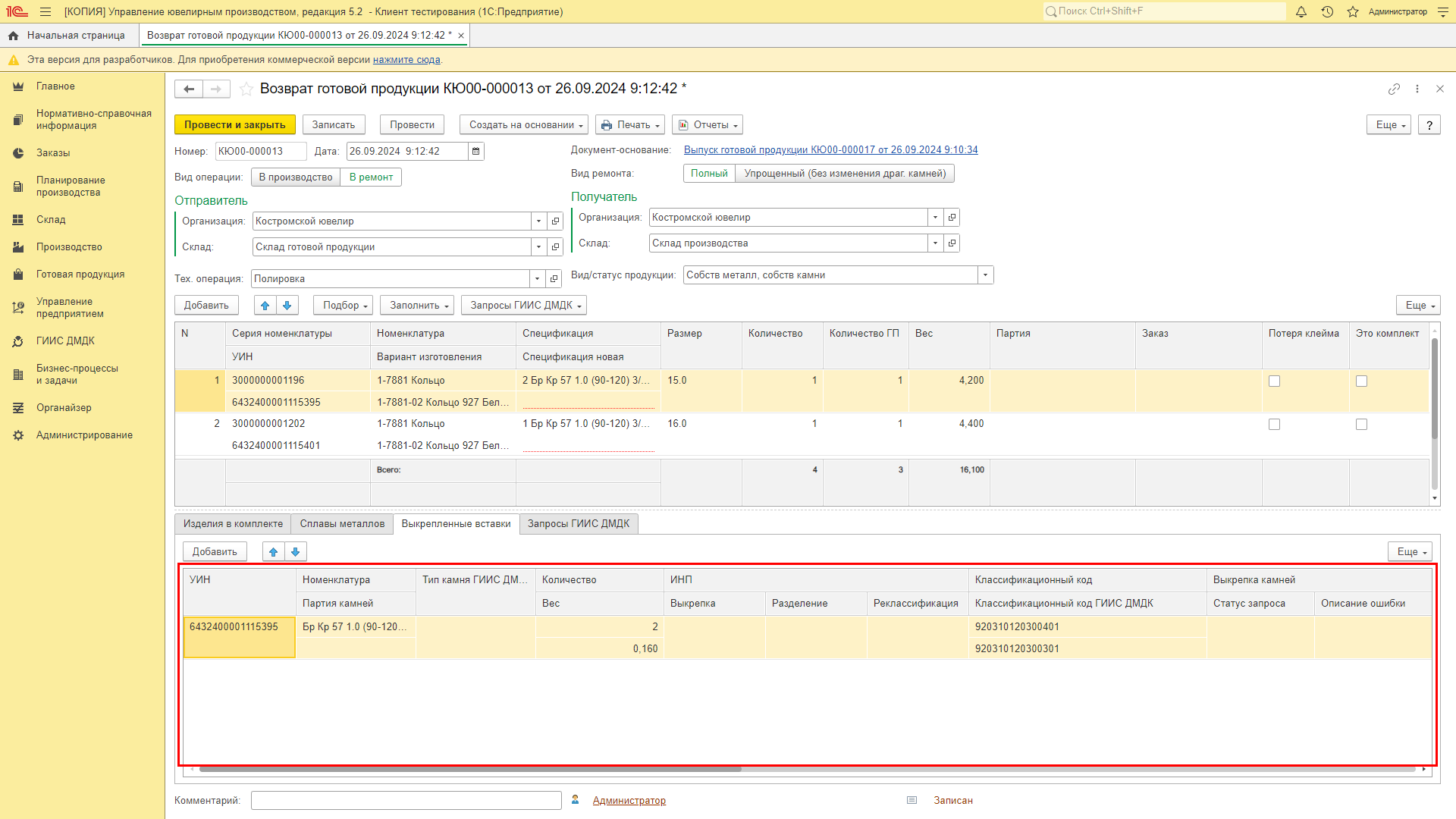Move product row down arrow
Image resolution: width=1456 pixels, height=819 pixels.
click(x=287, y=306)
